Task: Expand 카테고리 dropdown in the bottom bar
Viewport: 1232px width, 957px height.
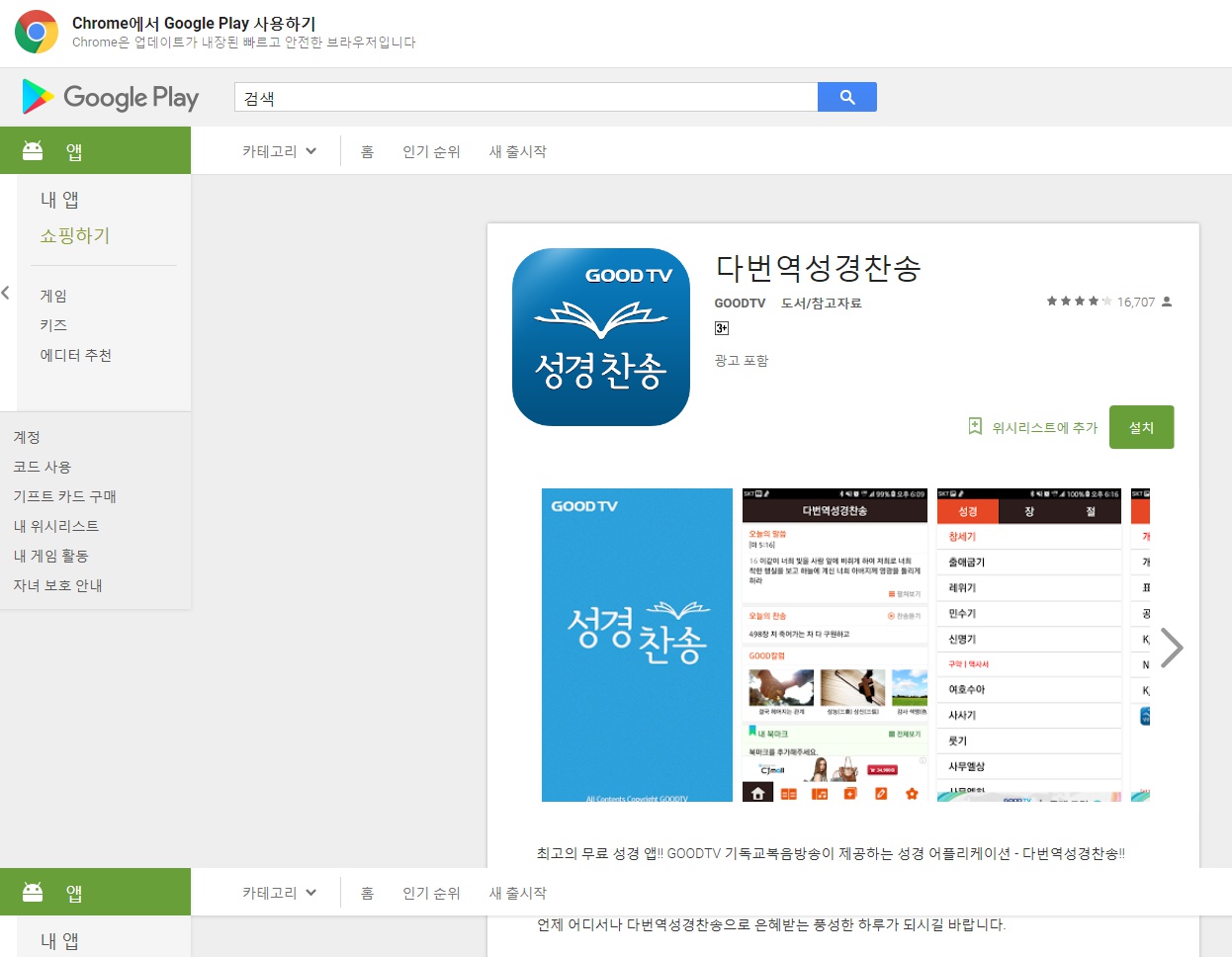Action: point(280,893)
